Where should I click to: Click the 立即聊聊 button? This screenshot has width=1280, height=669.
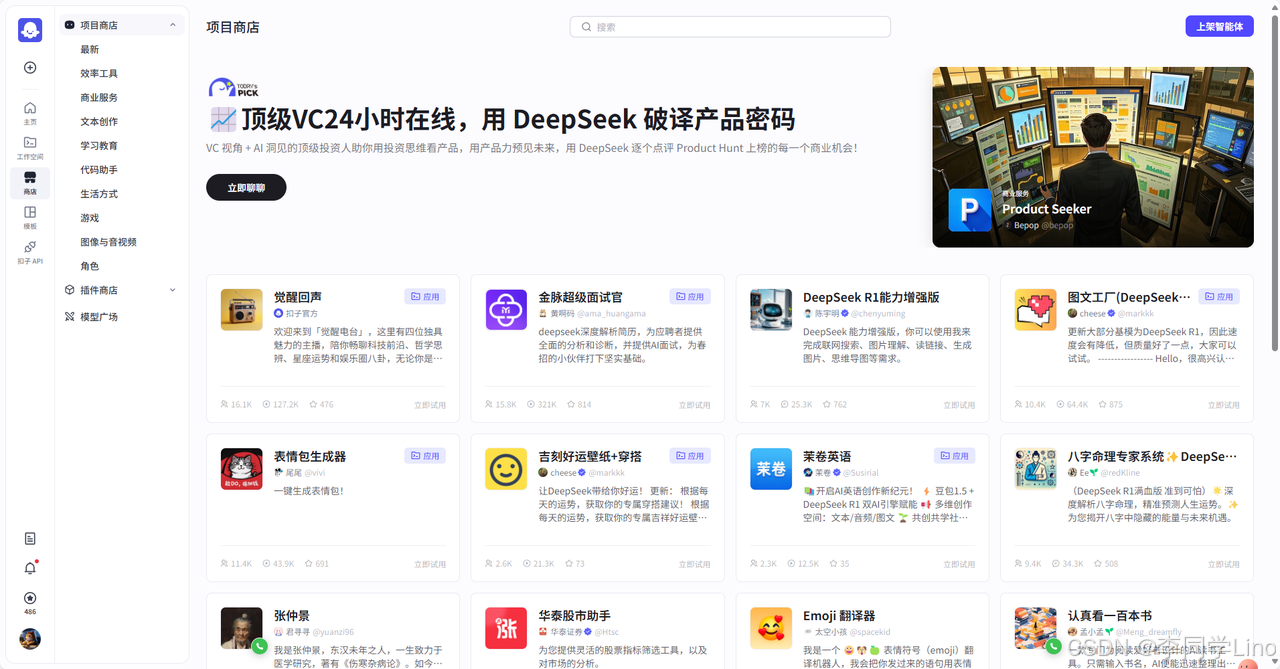[246, 187]
